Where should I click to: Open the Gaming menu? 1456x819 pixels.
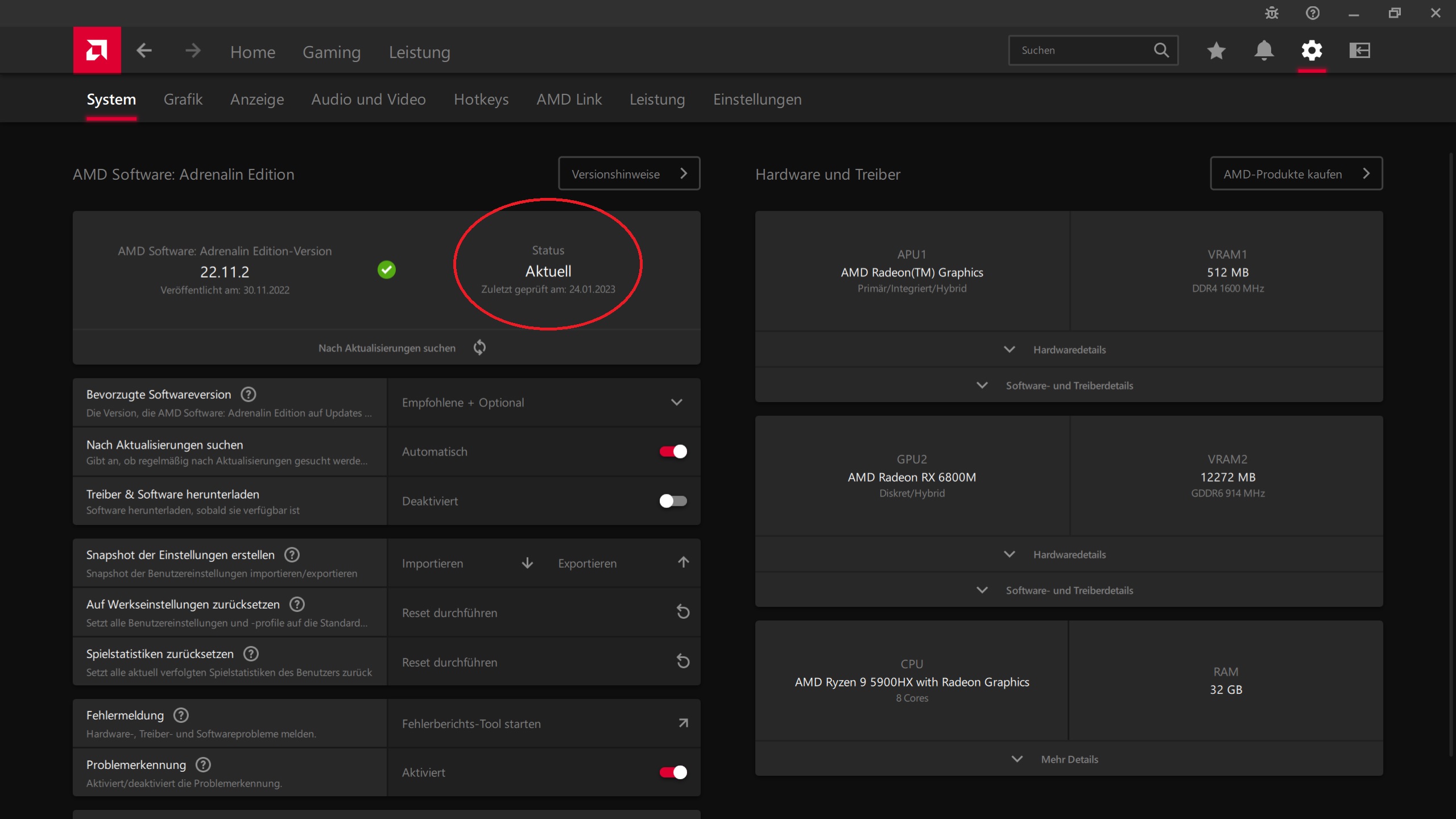pyautogui.click(x=332, y=52)
